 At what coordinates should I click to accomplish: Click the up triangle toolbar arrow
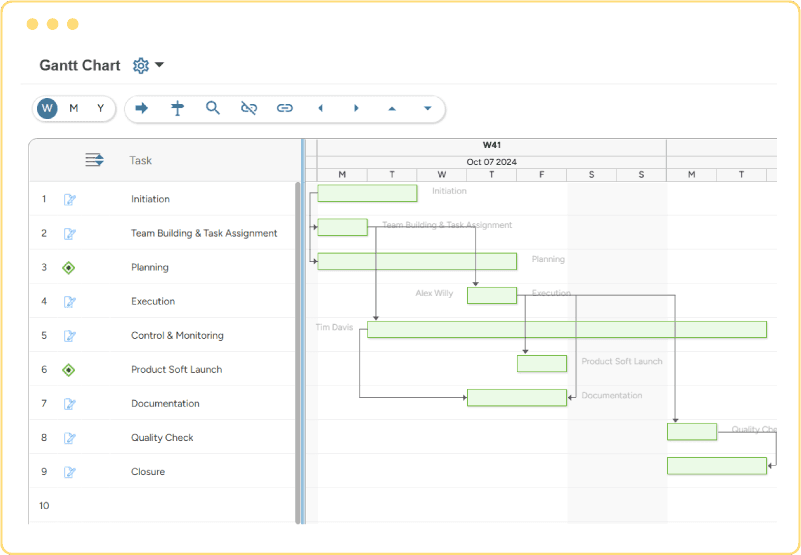392,108
